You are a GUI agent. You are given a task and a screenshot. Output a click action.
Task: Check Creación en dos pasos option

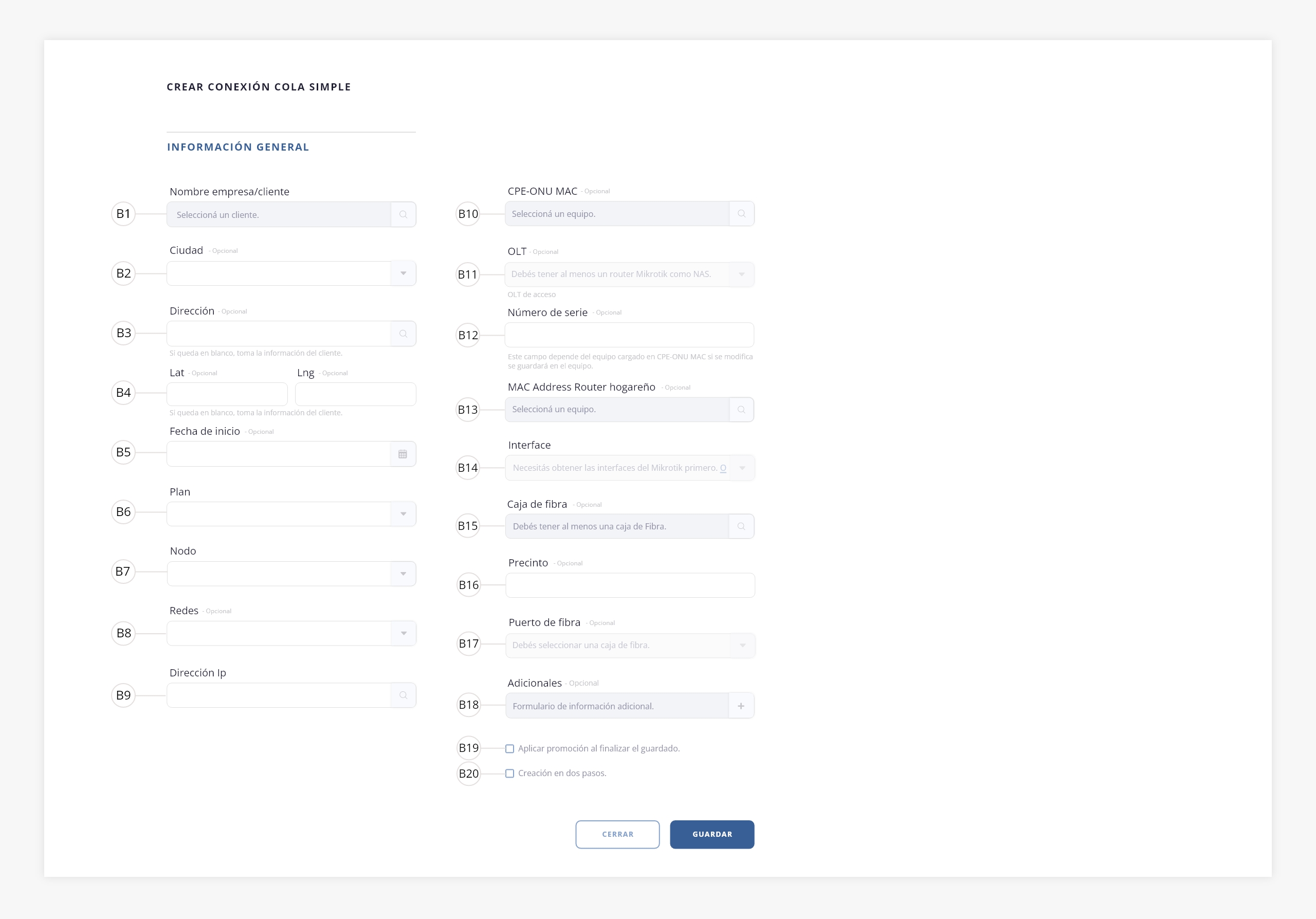509,774
